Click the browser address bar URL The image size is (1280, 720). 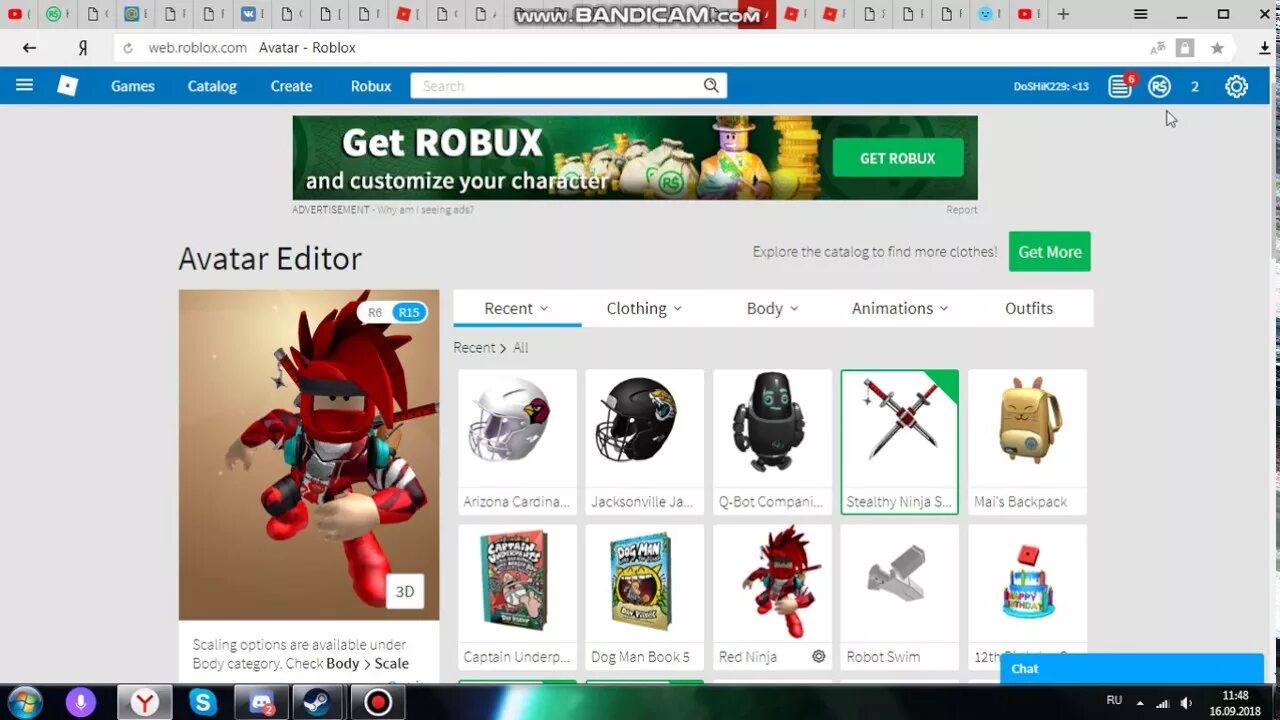[x=197, y=48]
